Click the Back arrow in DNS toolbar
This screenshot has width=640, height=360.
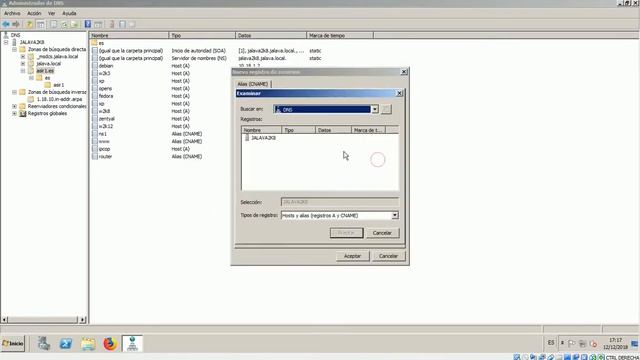[6, 24]
